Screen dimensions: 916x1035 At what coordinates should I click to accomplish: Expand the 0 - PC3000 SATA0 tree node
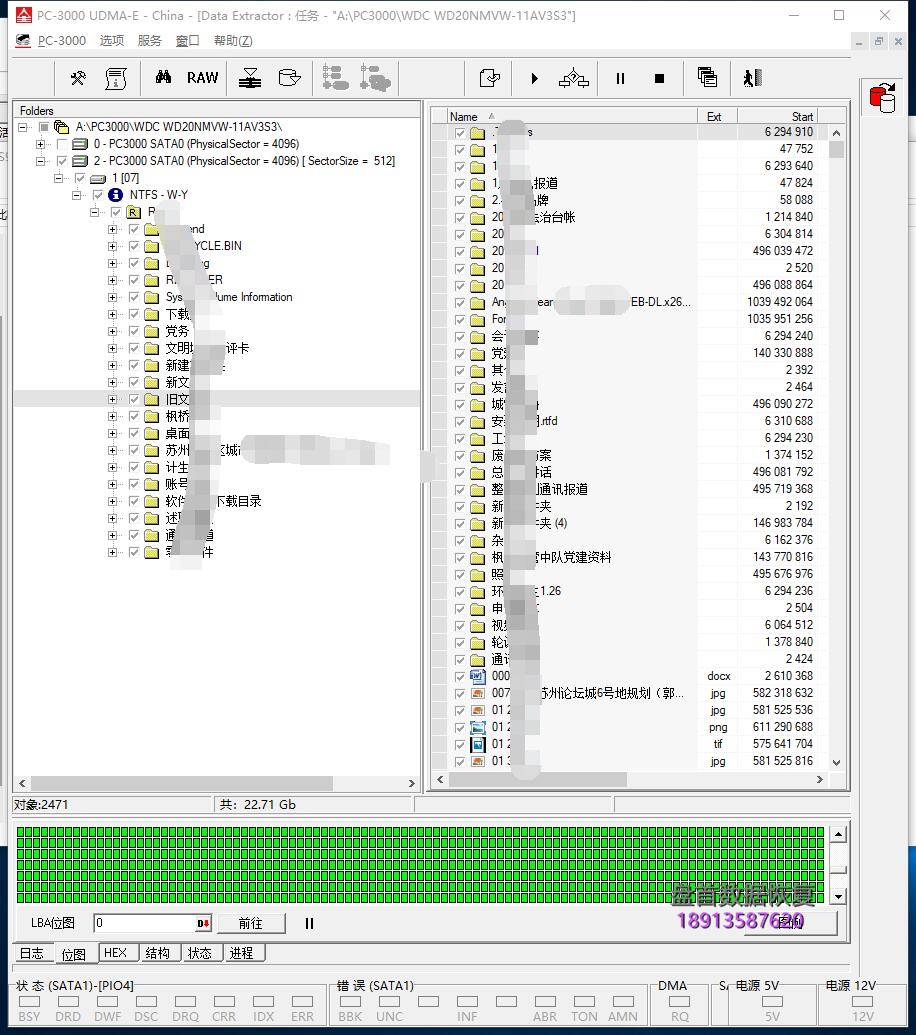[x=42, y=144]
